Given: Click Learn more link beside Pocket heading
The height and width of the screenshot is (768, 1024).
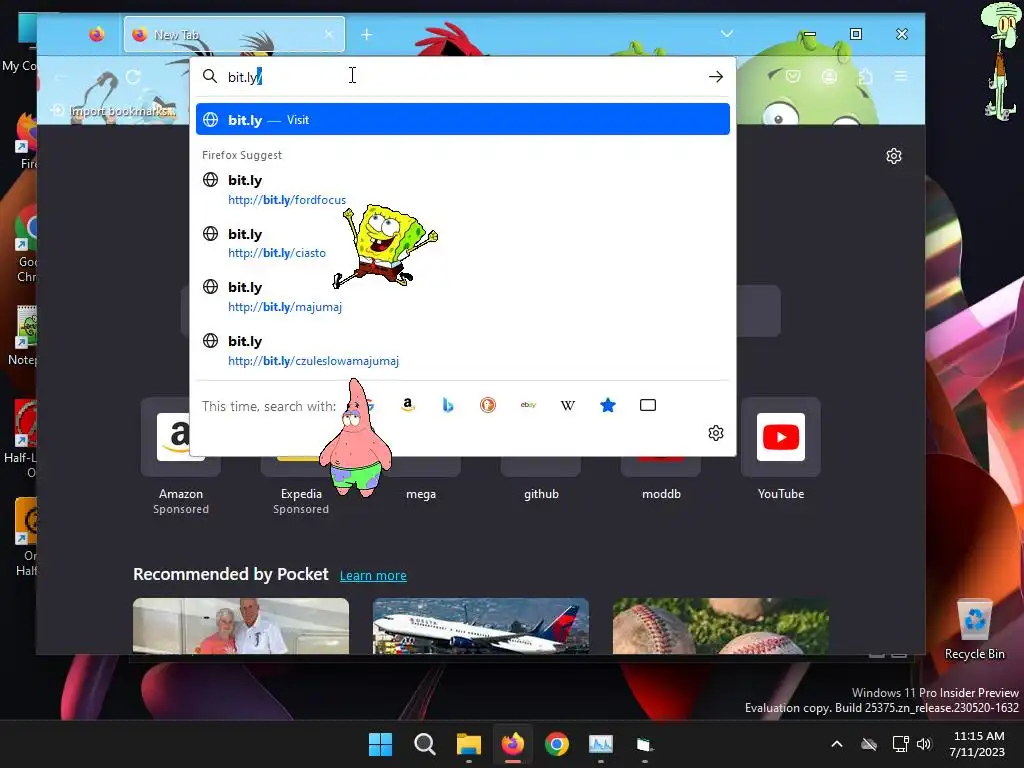Looking at the screenshot, I should click(x=373, y=575).
